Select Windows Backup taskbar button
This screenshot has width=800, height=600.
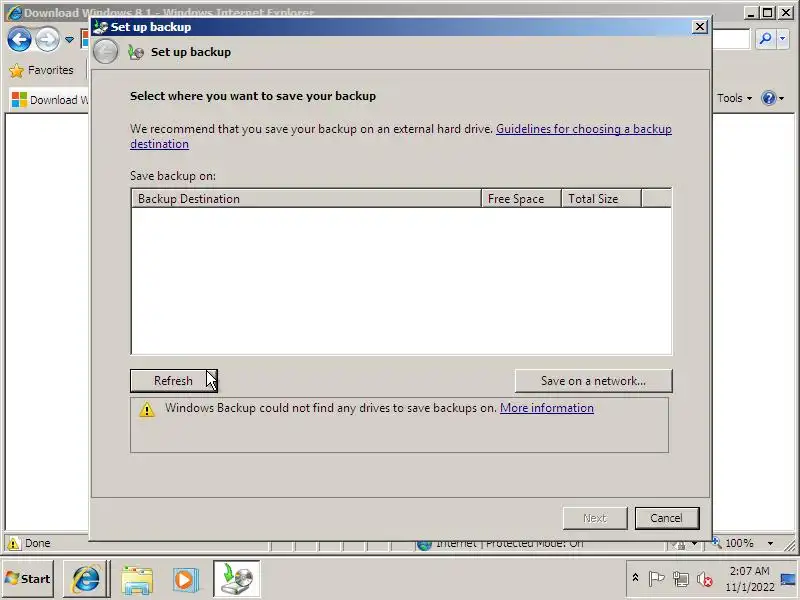pos(237,579)
